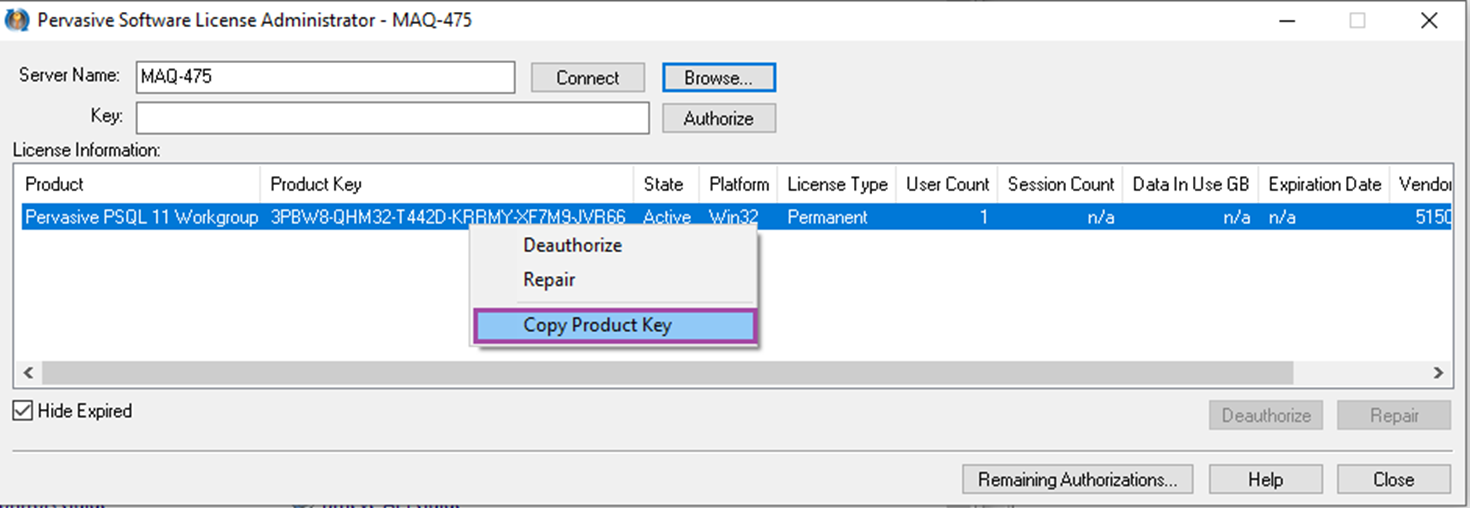Open the Browse... server dialog
The image size is (1470, 508).
pyautogui.click(x=719, y=78)
